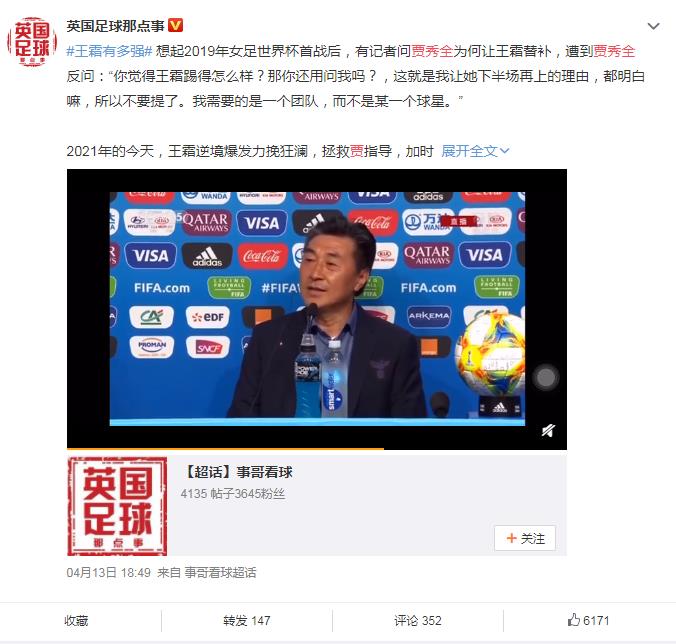This screenshot has height=644, width=676.
Task: Open 英国足球 super-topic logo thumbnail
Action: (117, 506)
